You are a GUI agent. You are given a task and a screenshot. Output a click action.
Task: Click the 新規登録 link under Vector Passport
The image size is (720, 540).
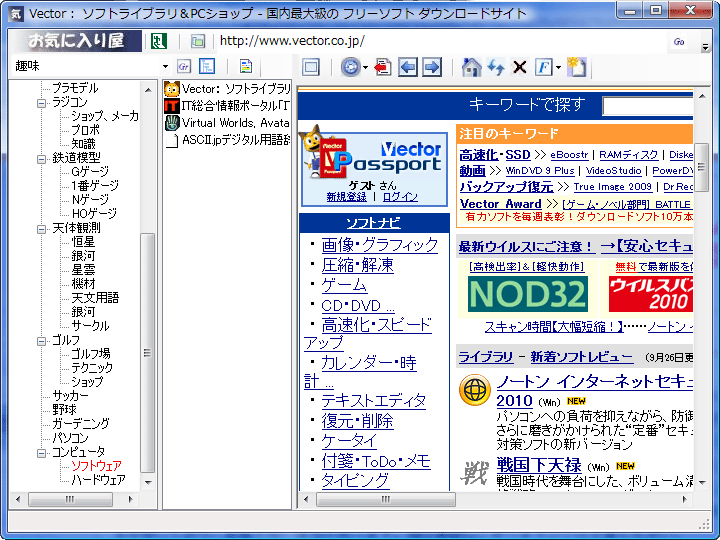pyautogui.click(x=346, y=197)
